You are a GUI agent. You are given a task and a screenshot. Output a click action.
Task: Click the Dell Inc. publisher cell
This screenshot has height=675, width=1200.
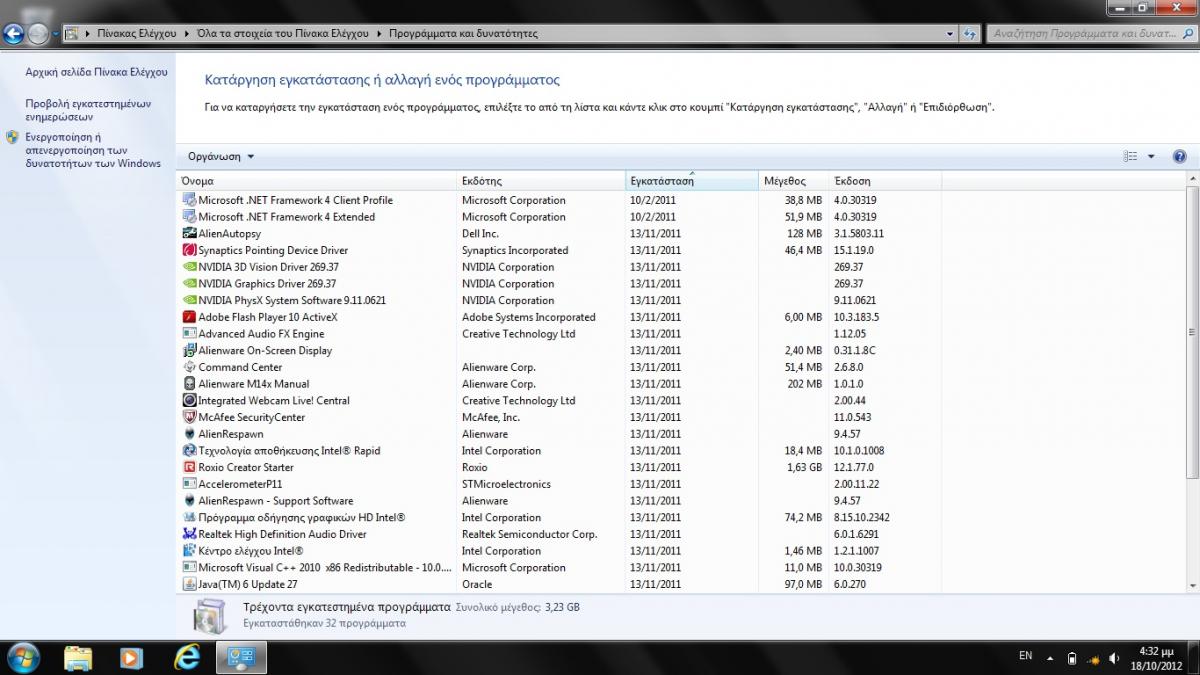coord(480,233)
